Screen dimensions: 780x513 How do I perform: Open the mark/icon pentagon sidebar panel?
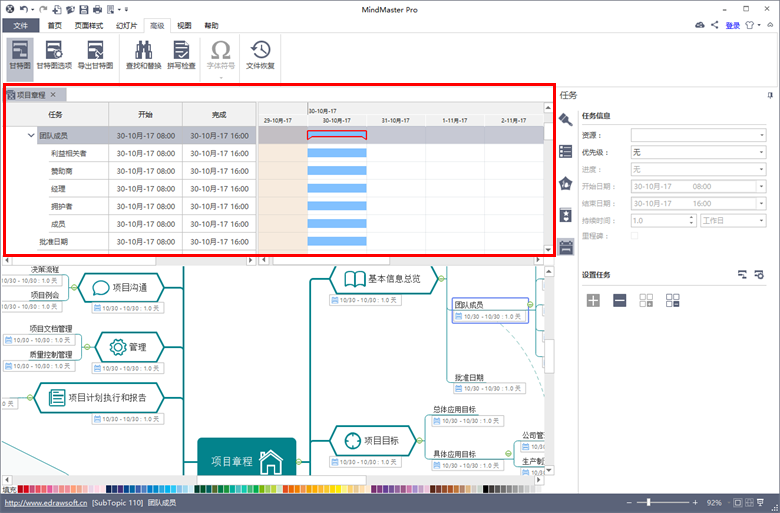[x=566, y=183]
